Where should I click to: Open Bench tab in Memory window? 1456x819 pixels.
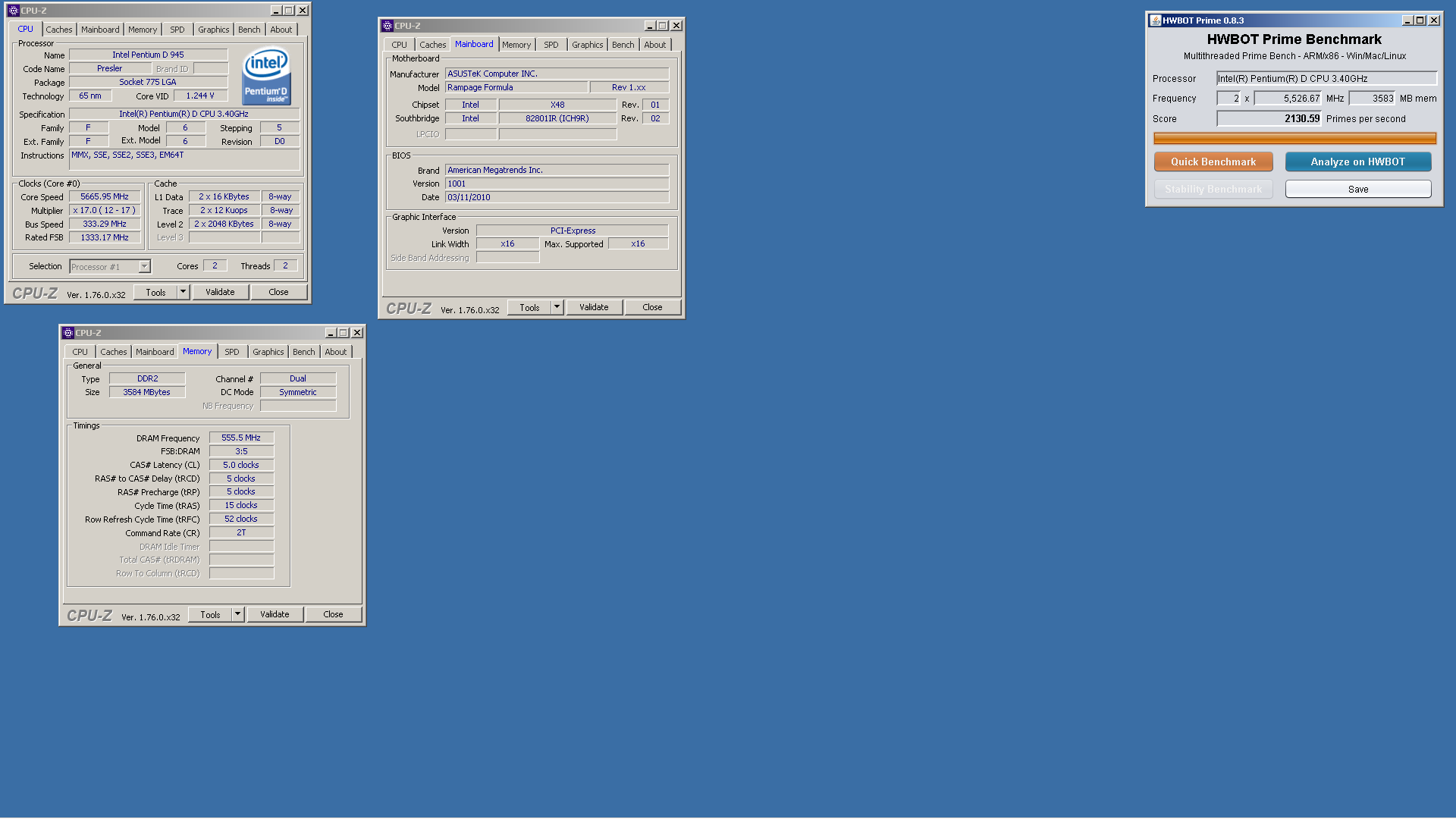click(x=304, y=352)
